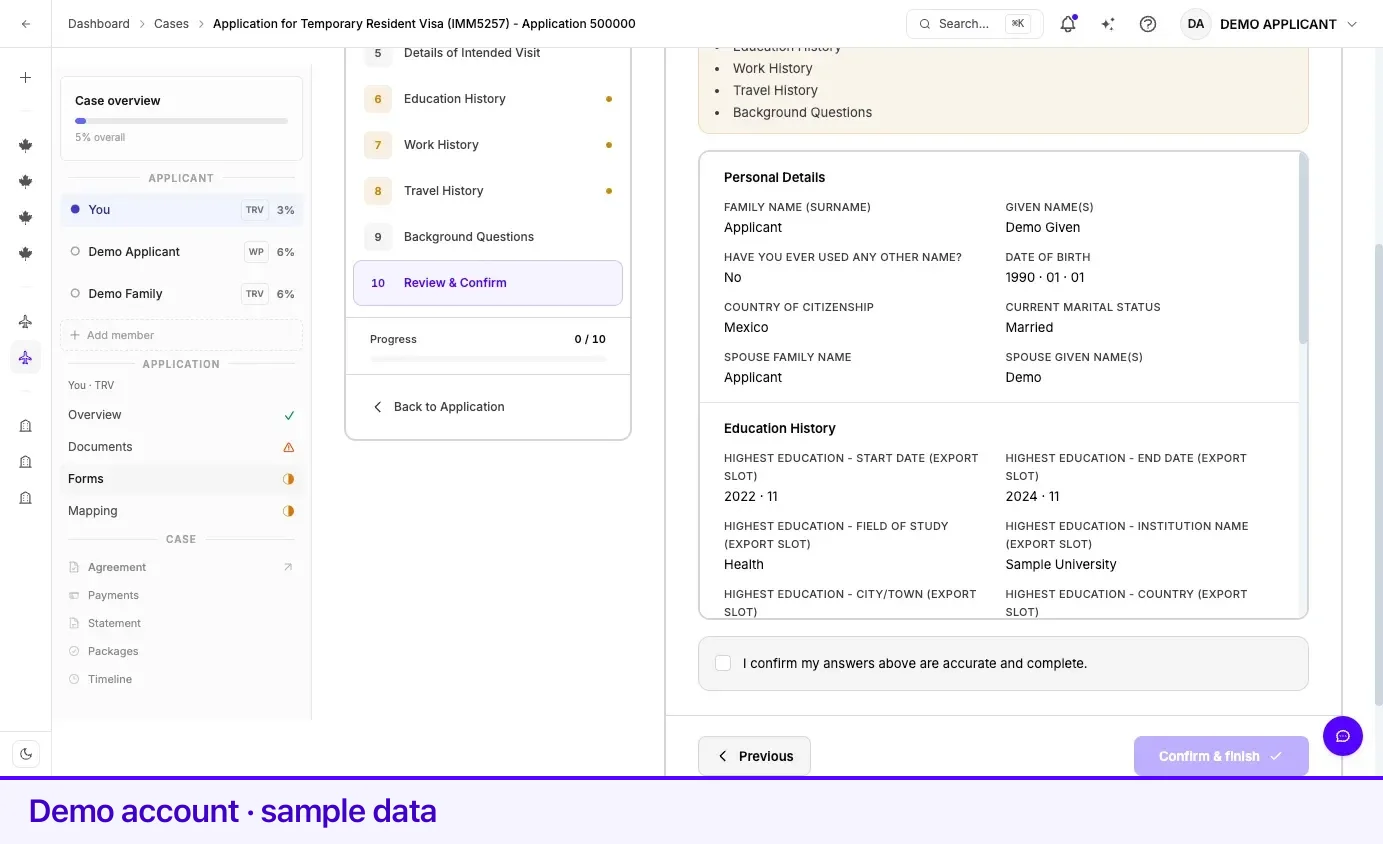1383x844 pixels.
Task: Click the citizenship value Mexico
Action: (746, 328)
